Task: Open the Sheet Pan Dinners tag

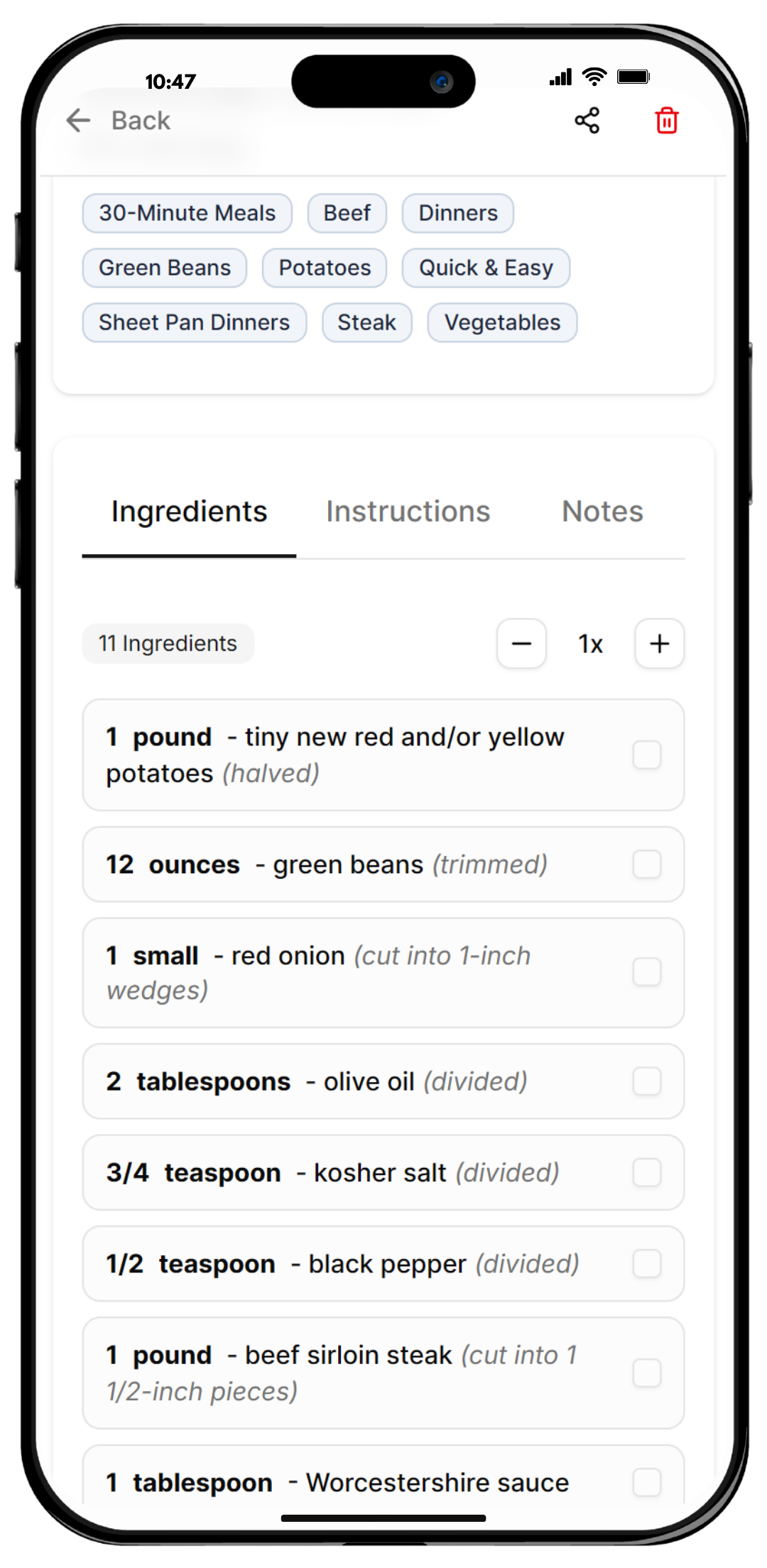Action: 194,323
